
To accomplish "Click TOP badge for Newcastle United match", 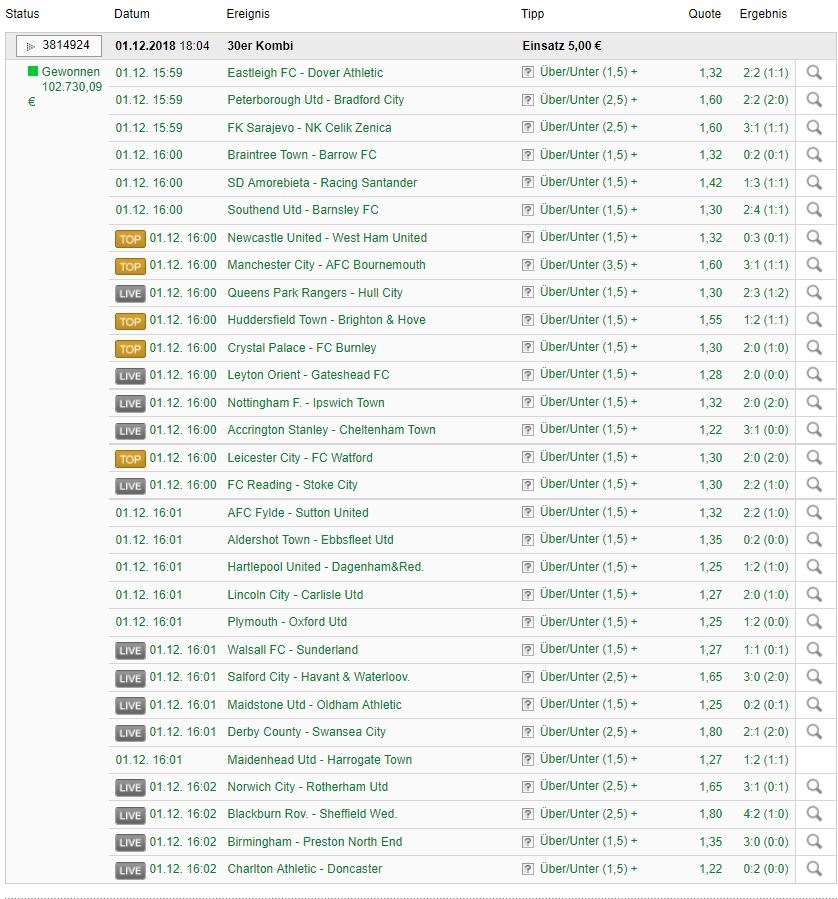I will [130, 238].
